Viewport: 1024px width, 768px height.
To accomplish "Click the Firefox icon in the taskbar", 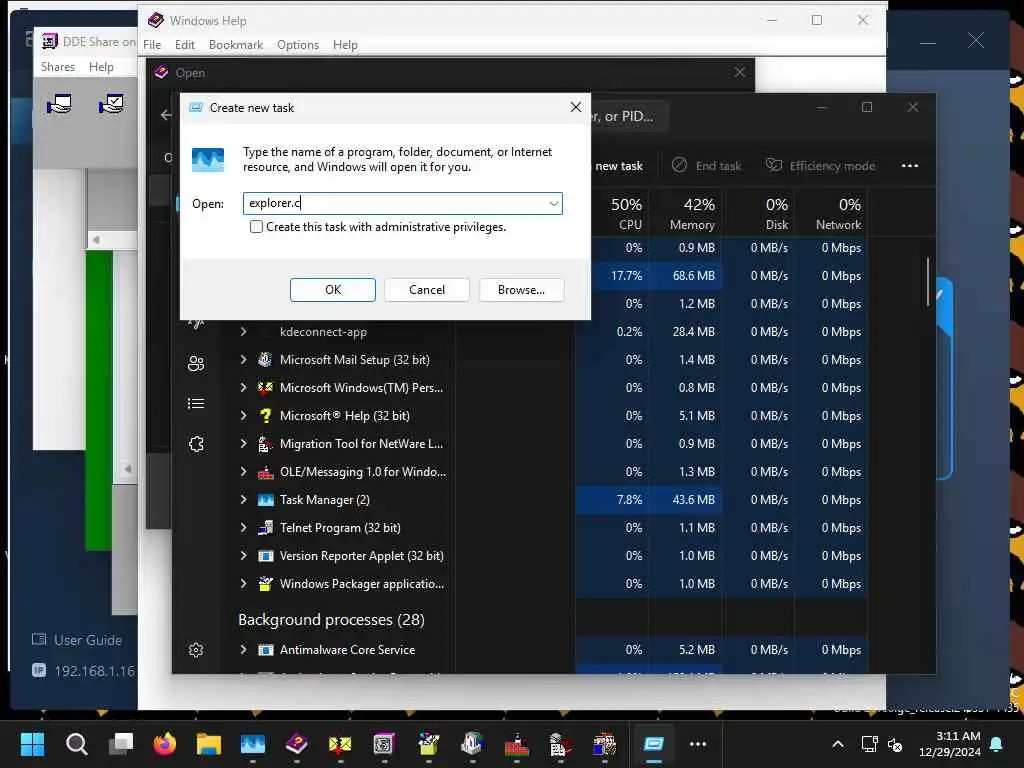I will point(165,744).
